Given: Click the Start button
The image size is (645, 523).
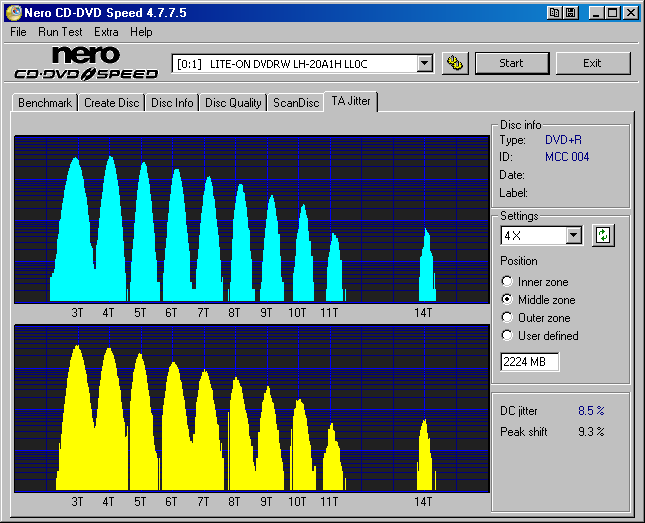Looking at the screenshot, I should pyautogui.click(x=512, y=63).
